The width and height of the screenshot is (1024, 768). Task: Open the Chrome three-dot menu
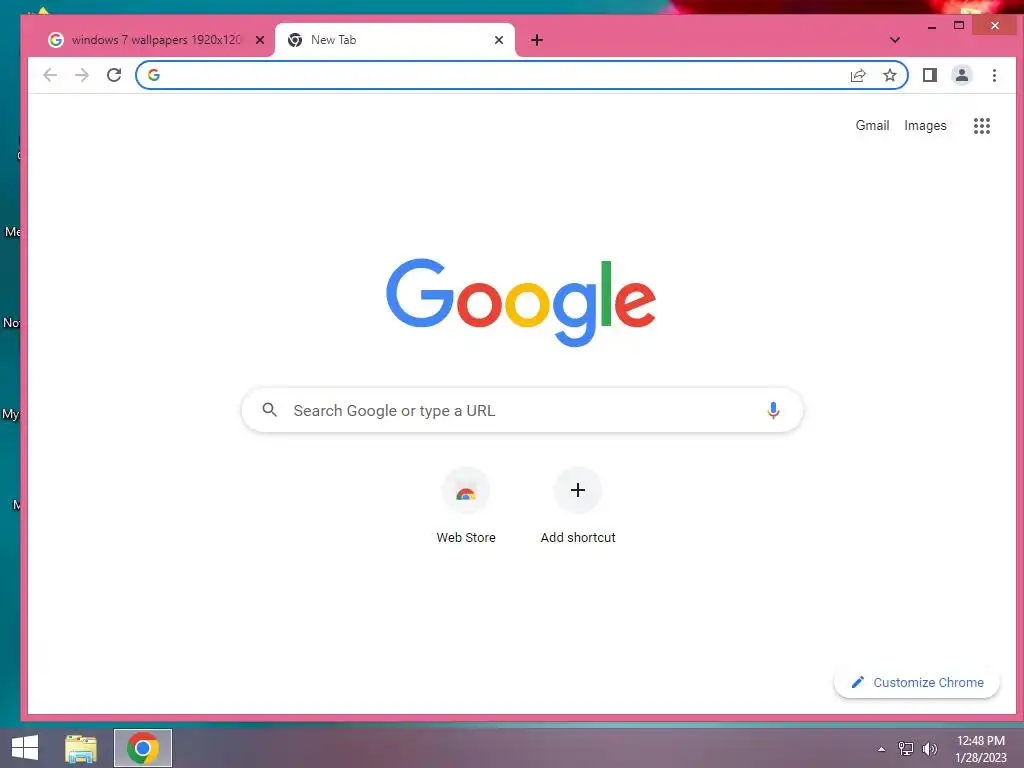994,75
